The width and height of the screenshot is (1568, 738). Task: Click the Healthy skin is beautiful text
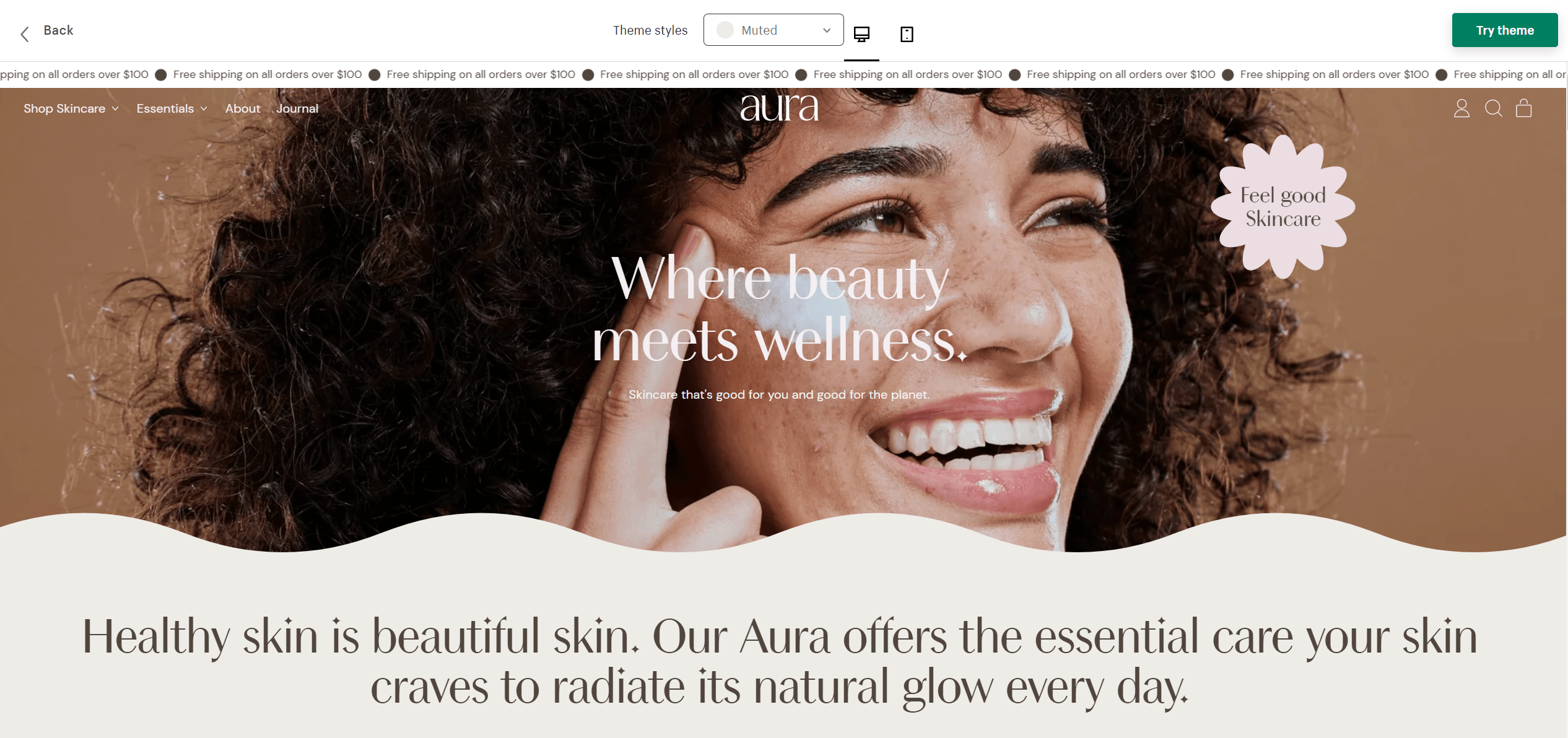point(780,662)
